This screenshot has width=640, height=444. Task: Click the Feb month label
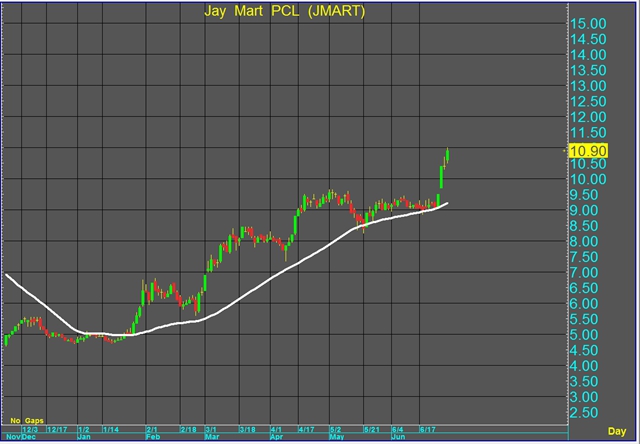click(x=153, y=437)
